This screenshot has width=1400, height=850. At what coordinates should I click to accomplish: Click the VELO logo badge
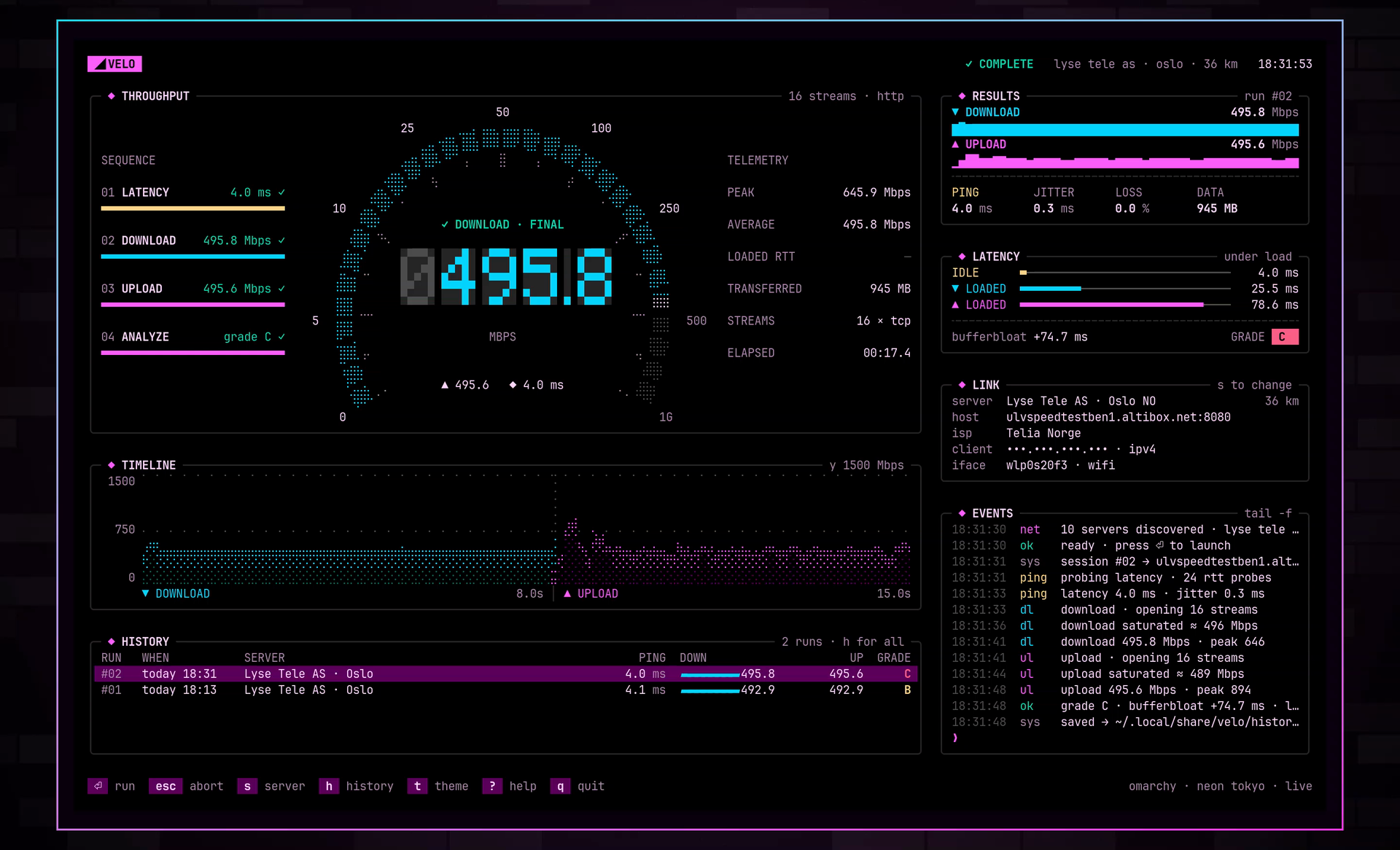[x=114, y=64]
